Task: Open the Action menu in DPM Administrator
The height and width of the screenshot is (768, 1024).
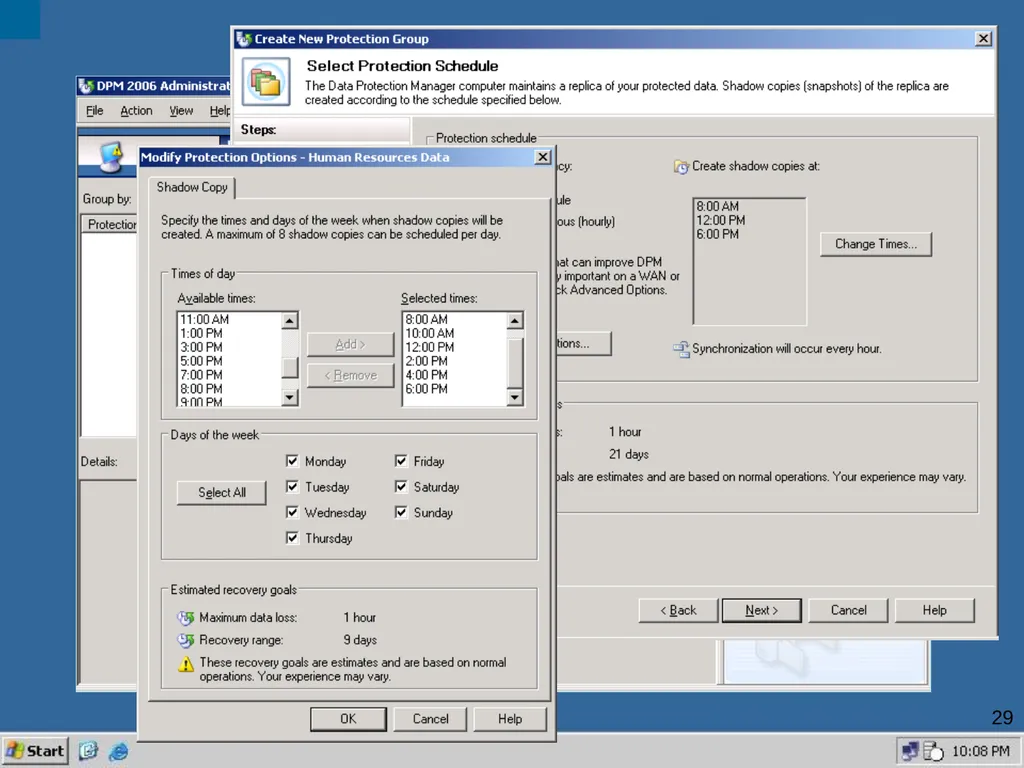Action: (136, 111)
